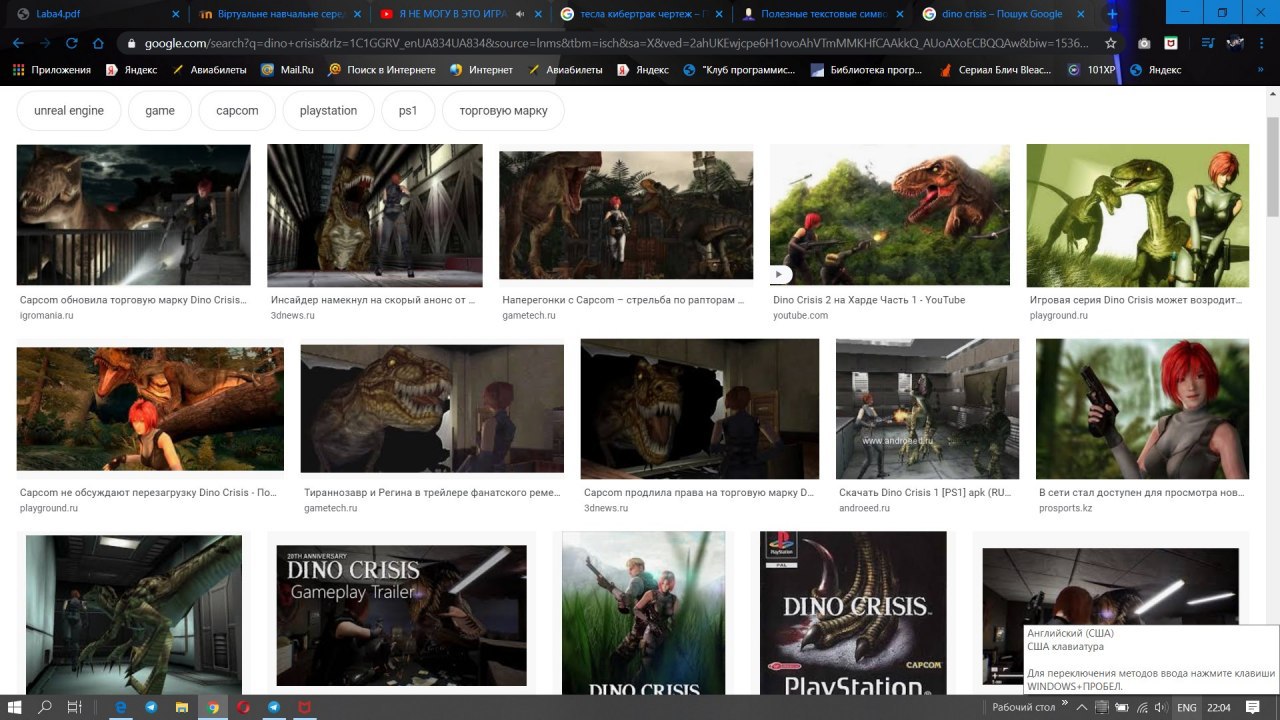Image resolution: width=1280 pixels, height=720 pixels.
Task: Launch Opera from the taskbar
Action: click(x=243, y=707)
